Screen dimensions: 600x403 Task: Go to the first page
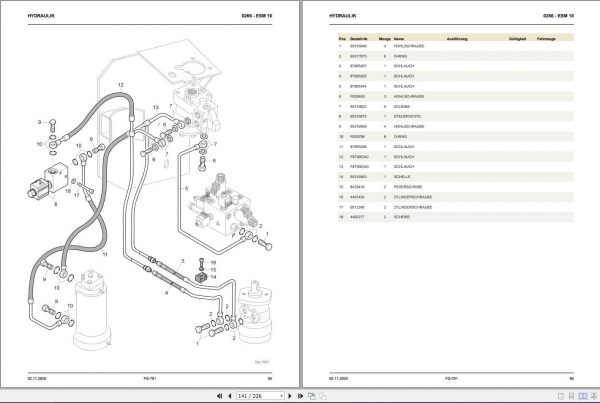(x=219, y=396)
